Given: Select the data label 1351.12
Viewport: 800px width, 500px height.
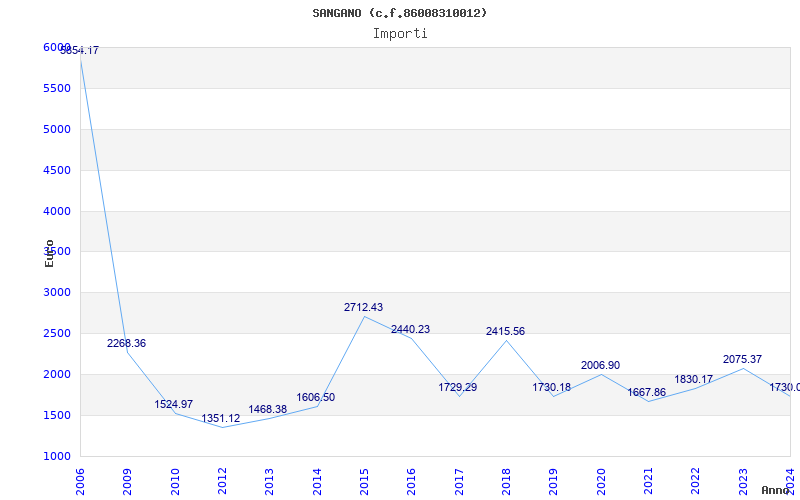Looking at the screenshot, I should (221, 419).
